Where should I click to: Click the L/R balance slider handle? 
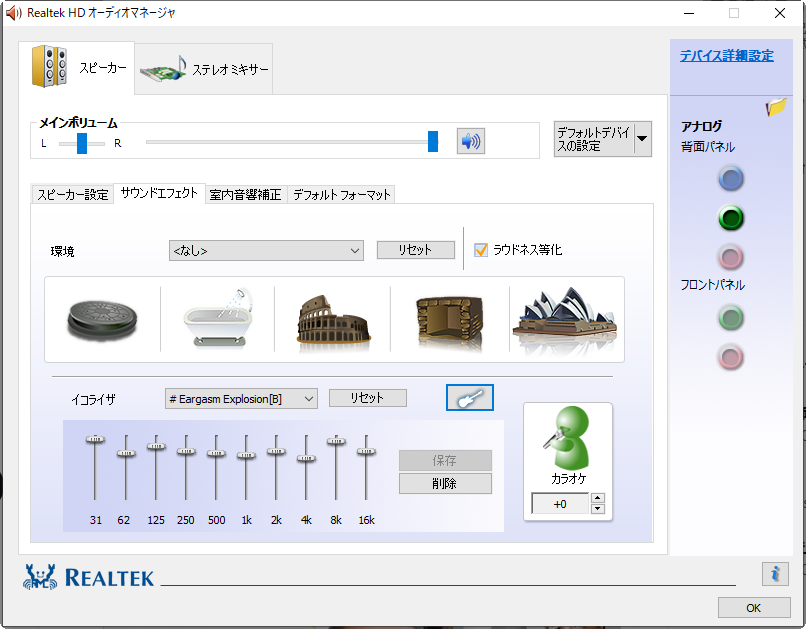pos(82,143)
